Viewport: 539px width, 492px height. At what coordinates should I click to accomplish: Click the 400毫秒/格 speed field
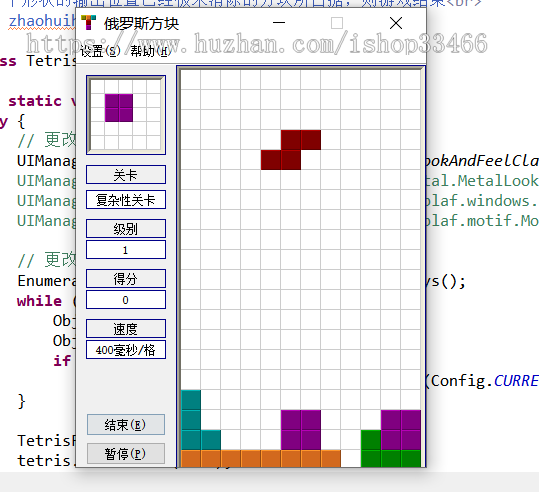[x=125, y=350]
